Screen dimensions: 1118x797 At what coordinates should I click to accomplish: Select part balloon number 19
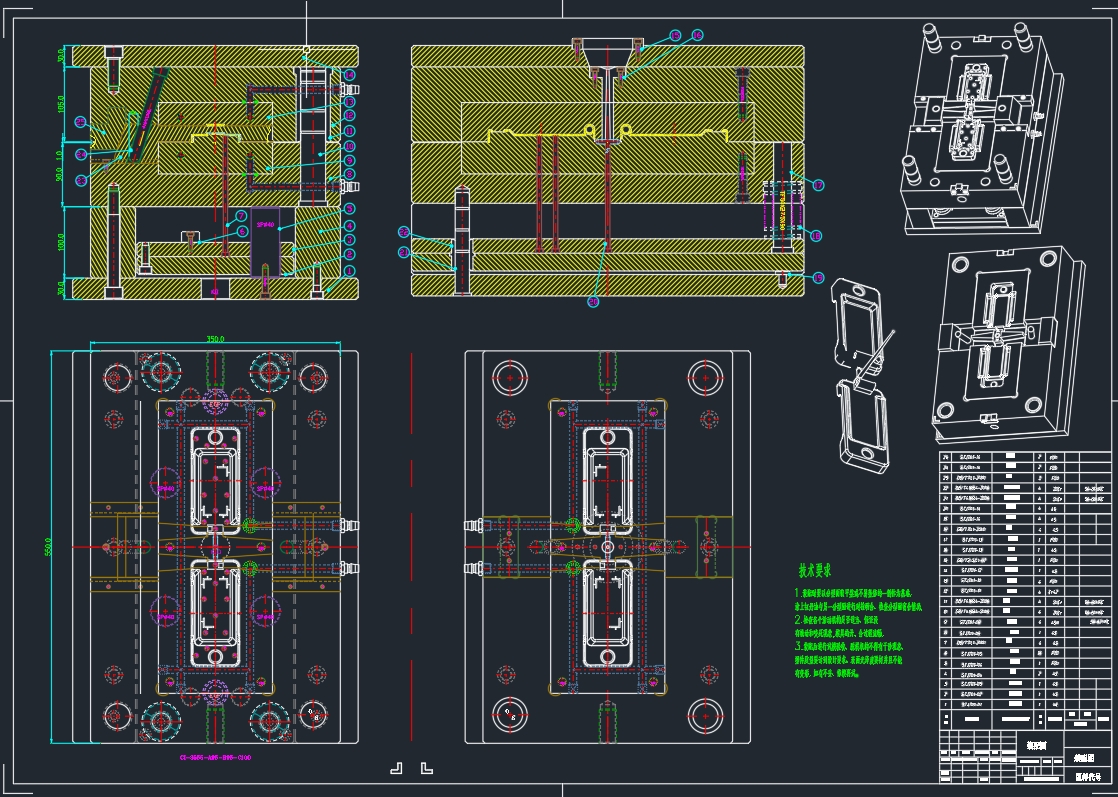point(818,278)
